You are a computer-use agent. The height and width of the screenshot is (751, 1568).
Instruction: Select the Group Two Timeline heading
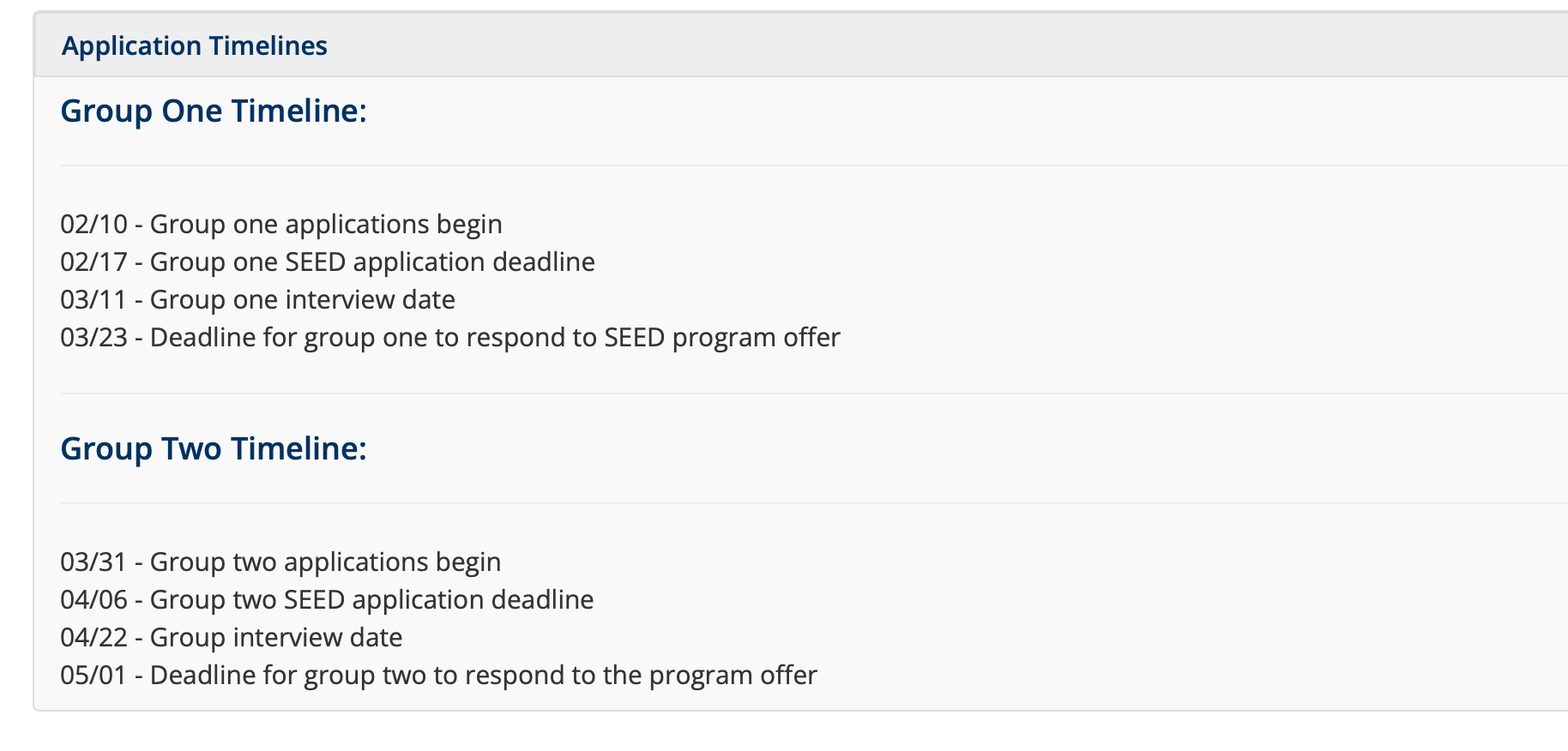point(214,449)
